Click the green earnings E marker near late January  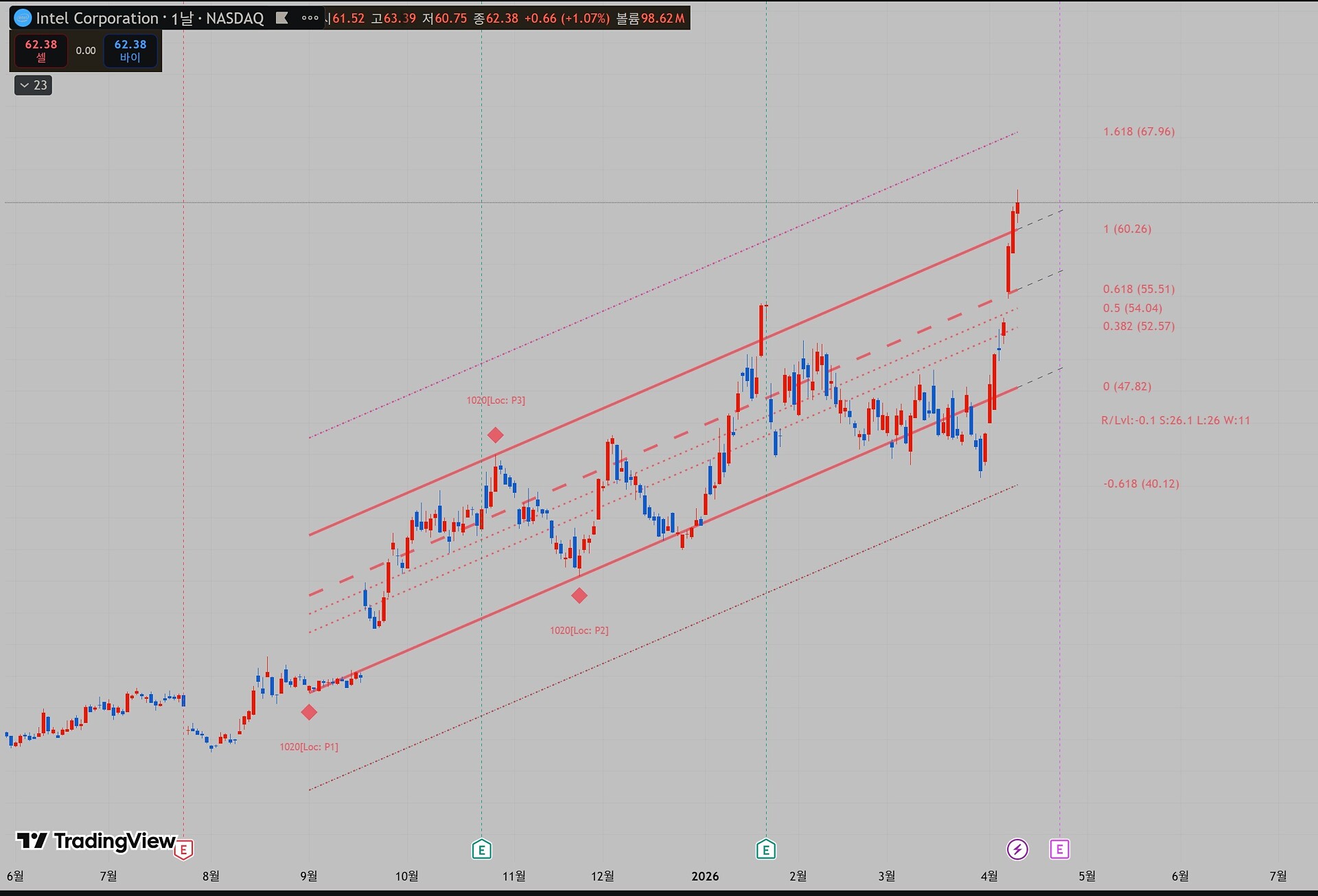(x=765, y=850)
